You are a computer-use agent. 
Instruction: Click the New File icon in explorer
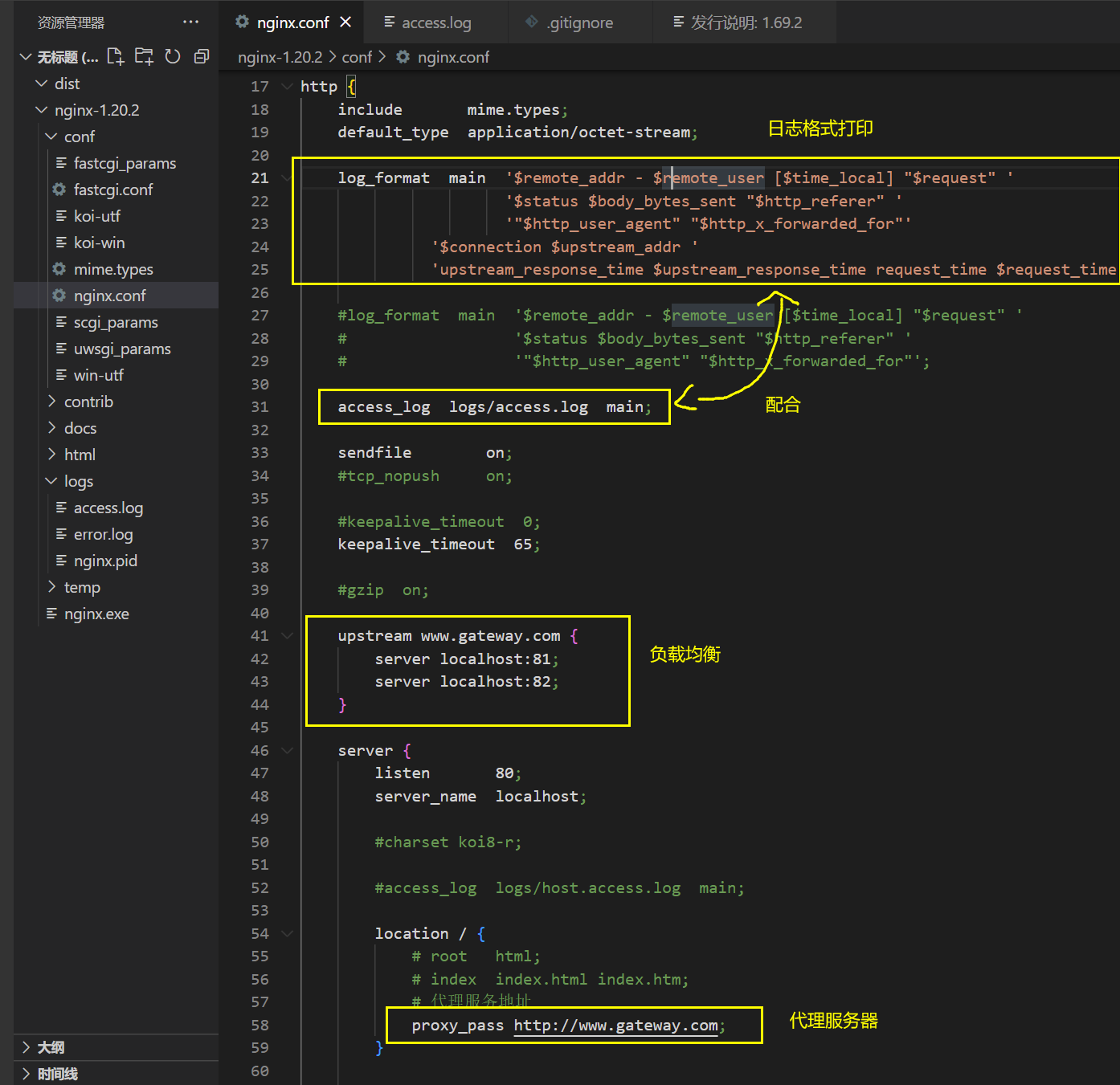[116, 56]
